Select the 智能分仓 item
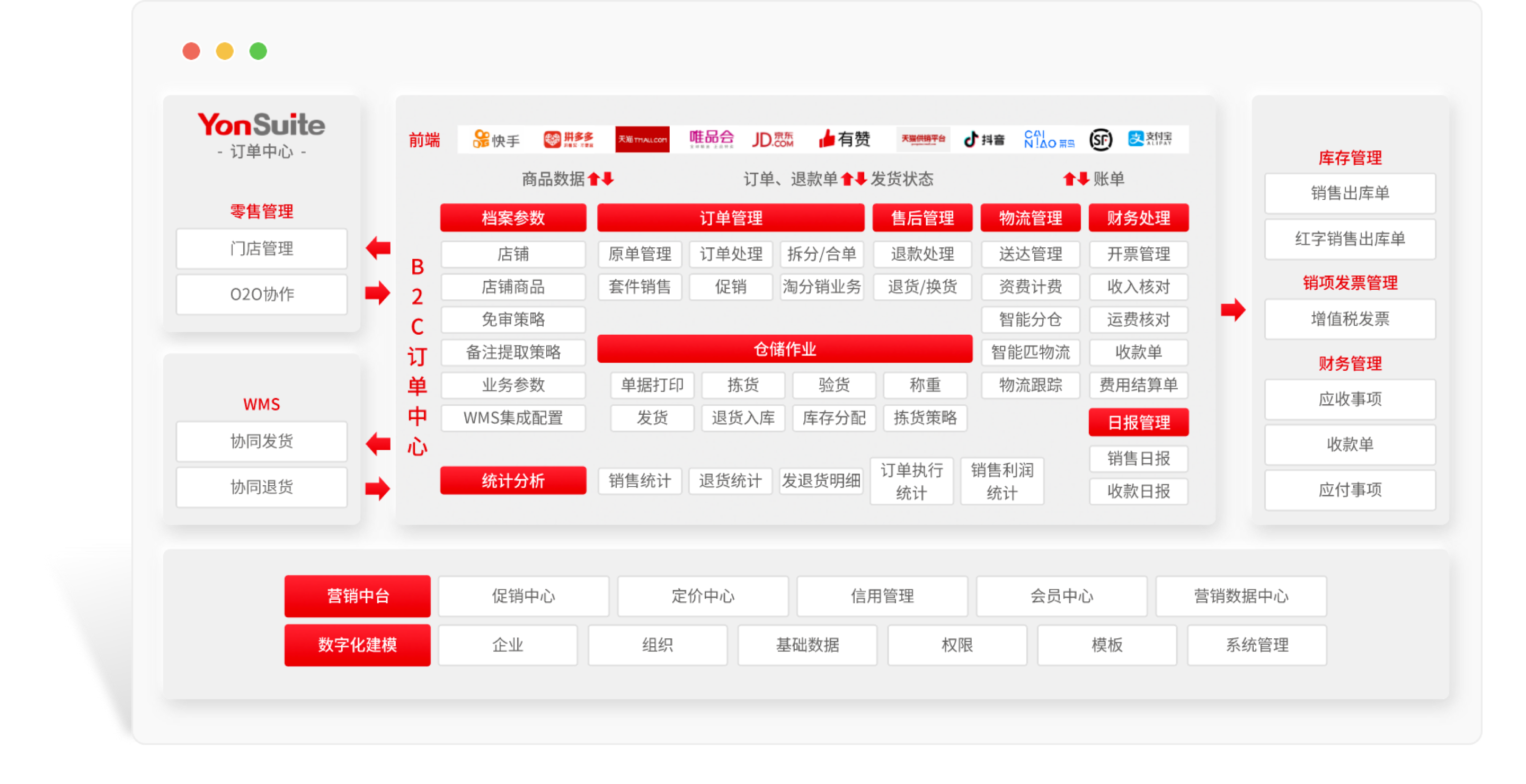Viewport: 1526px width, 784px height. (1030, 320)
